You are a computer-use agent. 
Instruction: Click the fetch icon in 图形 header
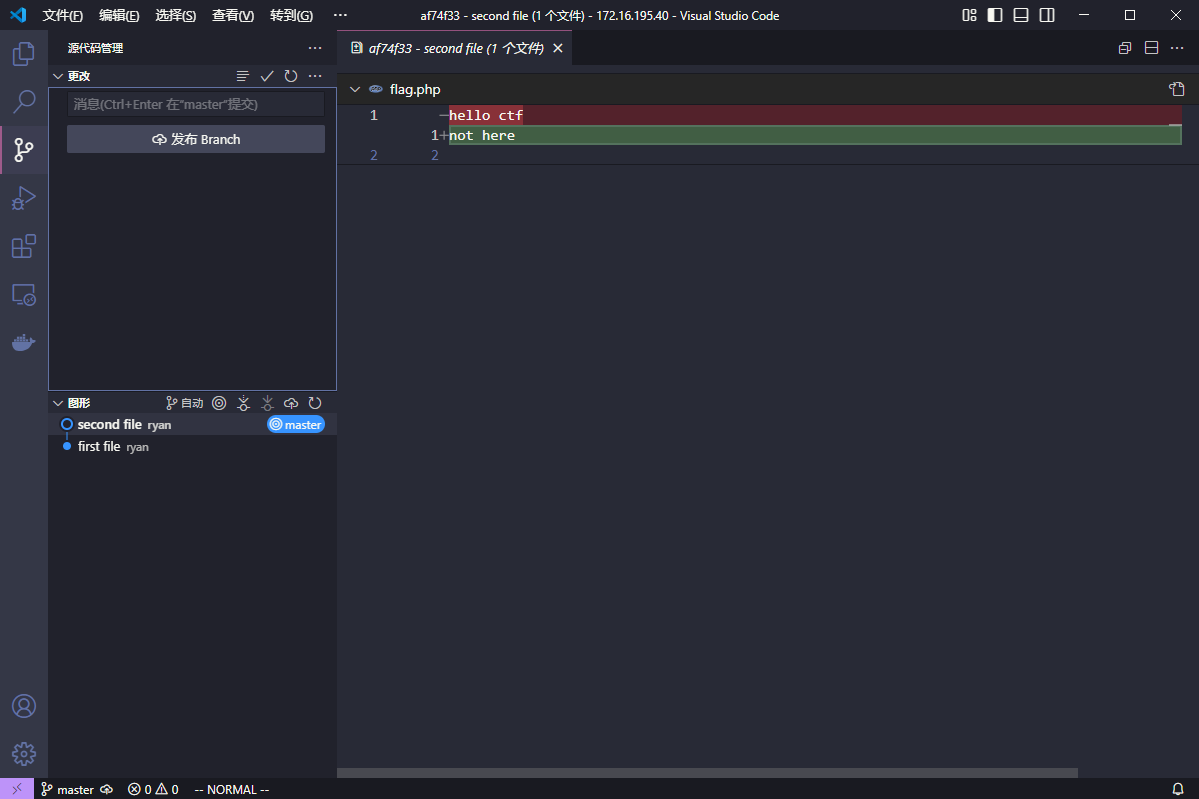pos(243,403)
